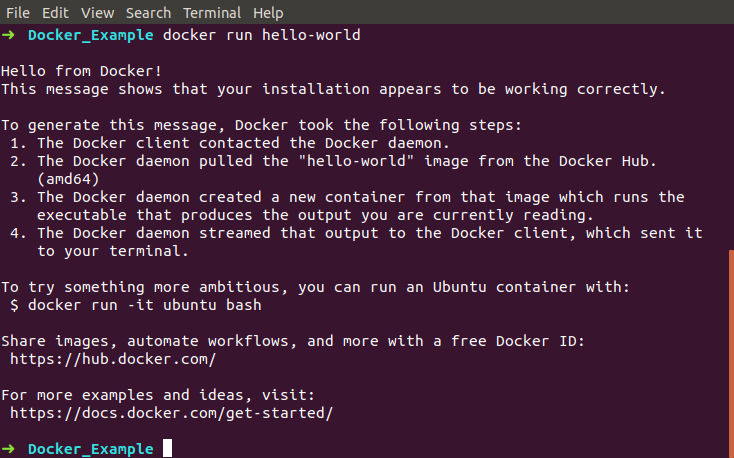The width and height of the screenshot is (734, 458).
Task: Click the quoted "hello-world" image name
Action: pyautogui.click(x=357, y=161)
